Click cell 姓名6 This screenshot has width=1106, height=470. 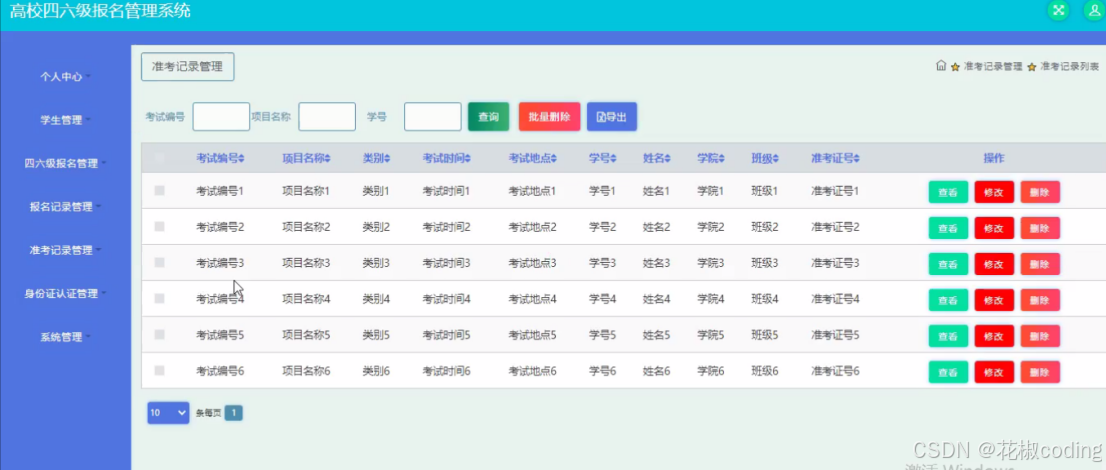tap(657, 371)
